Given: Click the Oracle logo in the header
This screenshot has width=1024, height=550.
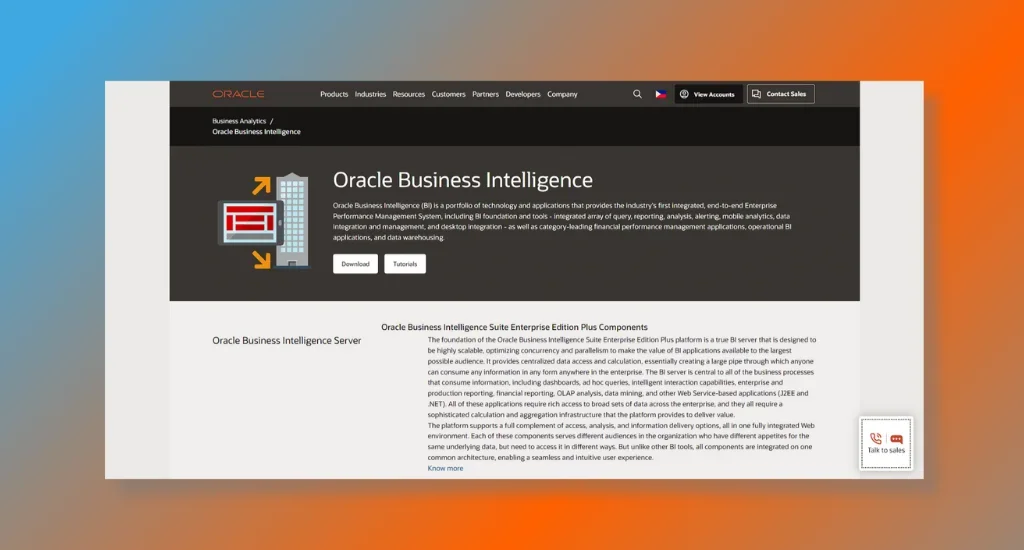Looking at the screenshot, I should point(238,94).
